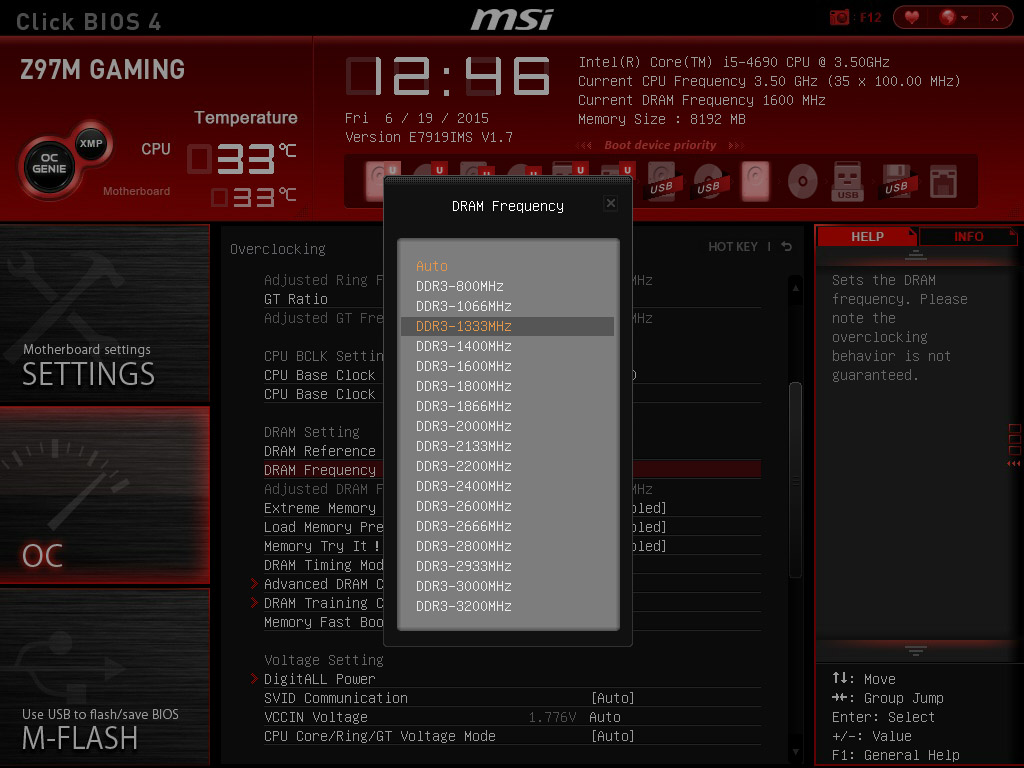
Task: Choose the highlighted DDR3-1333MHz option
Action: tap(507, 326)
